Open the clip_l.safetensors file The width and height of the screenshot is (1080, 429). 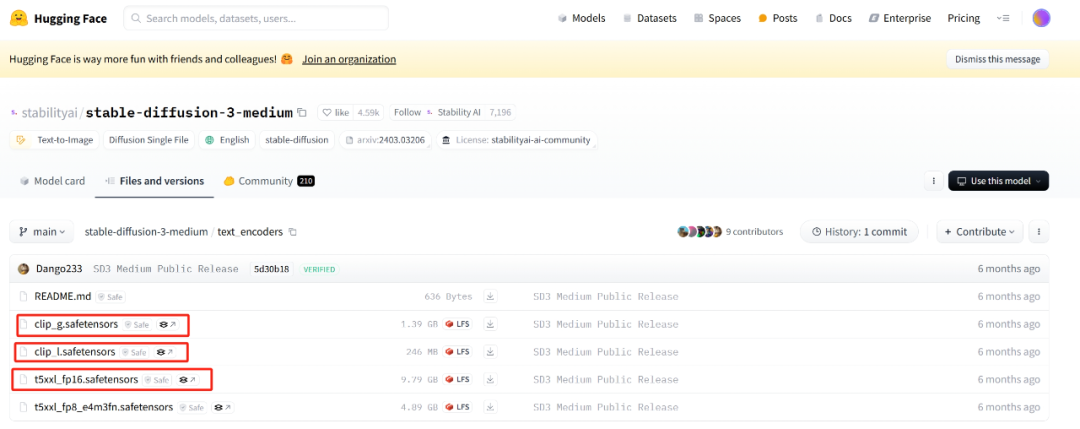coord(75,352)
